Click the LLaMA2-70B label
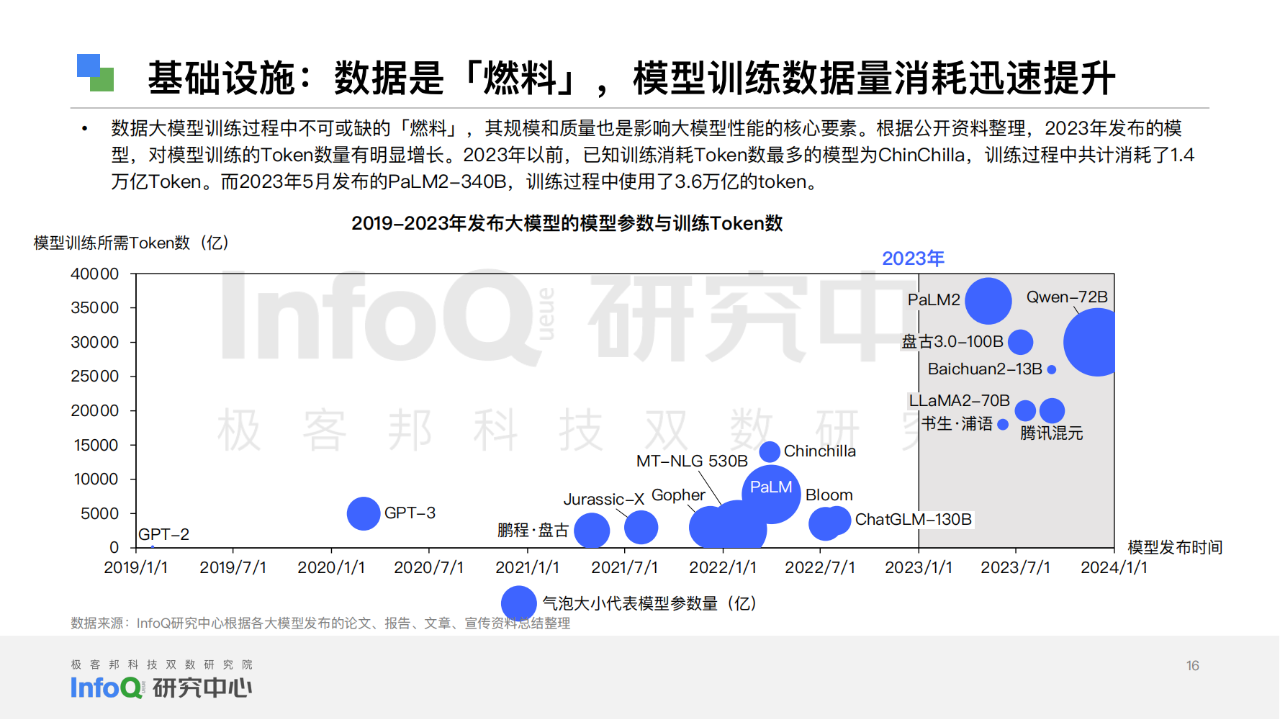Screen dimensions: 1280x719 point(959,400)
